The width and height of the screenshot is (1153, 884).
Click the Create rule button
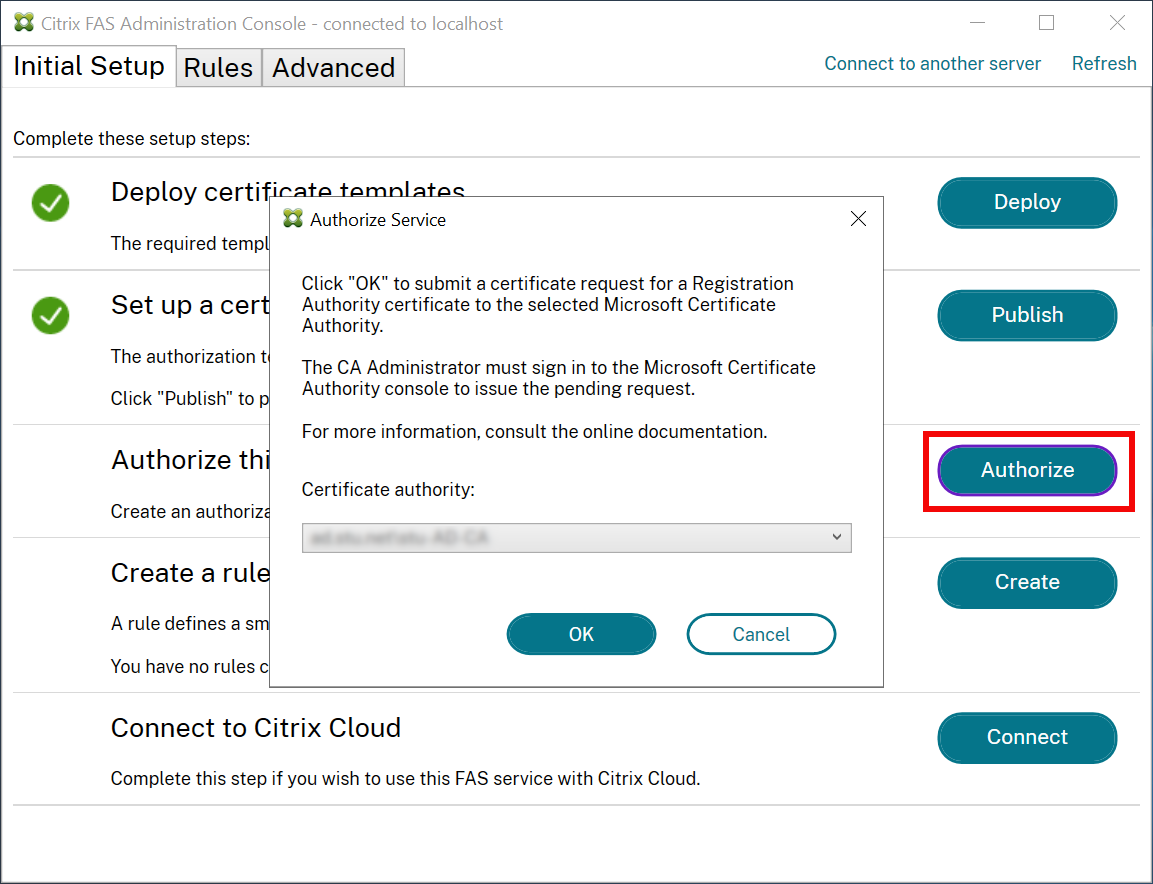pyautogui.click(x=1027, y=582)
